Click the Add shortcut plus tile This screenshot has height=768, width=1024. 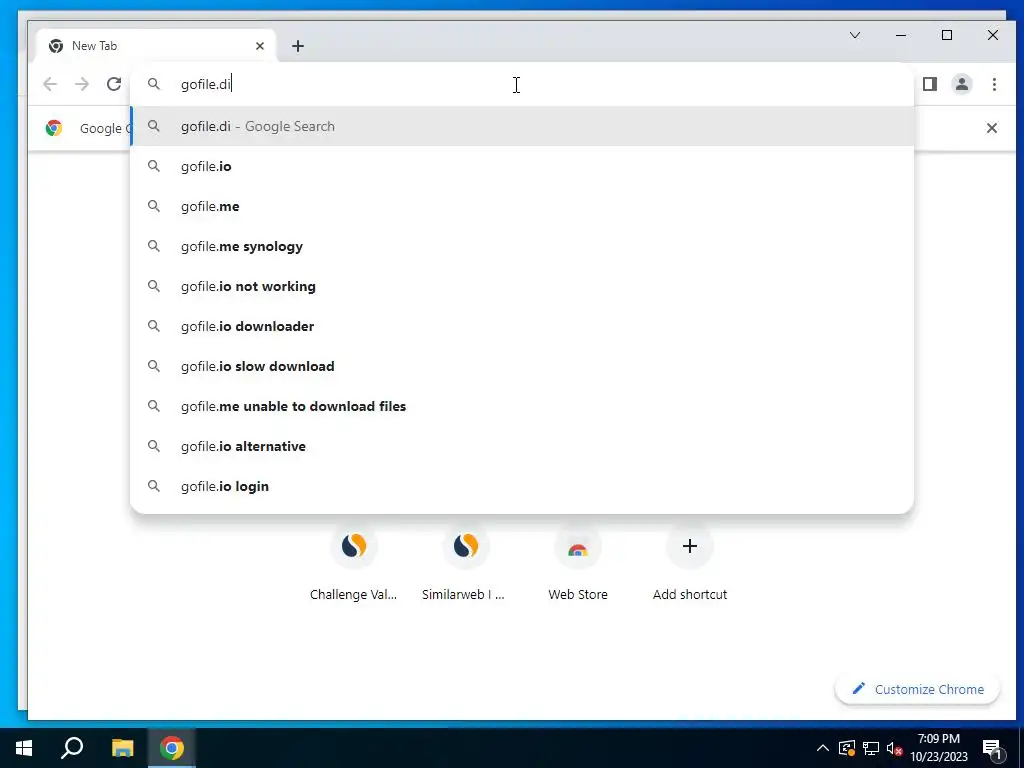(690, 563)
